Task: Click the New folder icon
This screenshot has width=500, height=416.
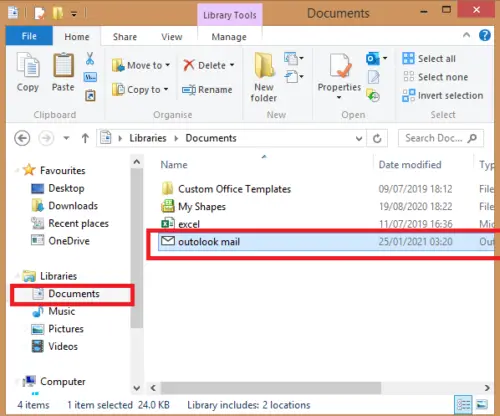Action: pyautogui.click(x=264, y=65)
